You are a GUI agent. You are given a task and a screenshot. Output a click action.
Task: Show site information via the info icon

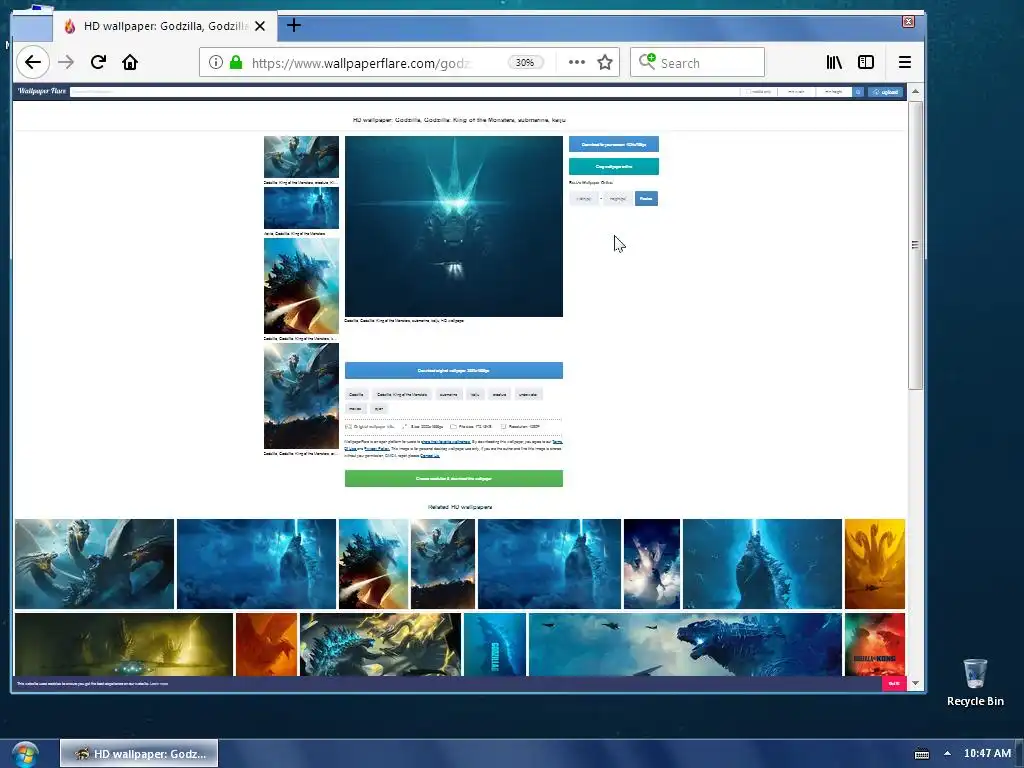[x=216, y=63]
